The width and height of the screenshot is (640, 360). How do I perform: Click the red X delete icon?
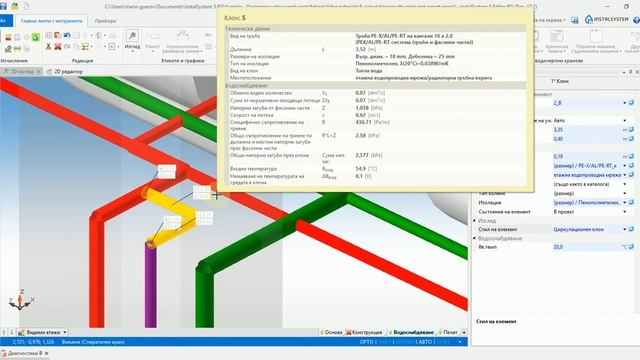tap(58, 47)
